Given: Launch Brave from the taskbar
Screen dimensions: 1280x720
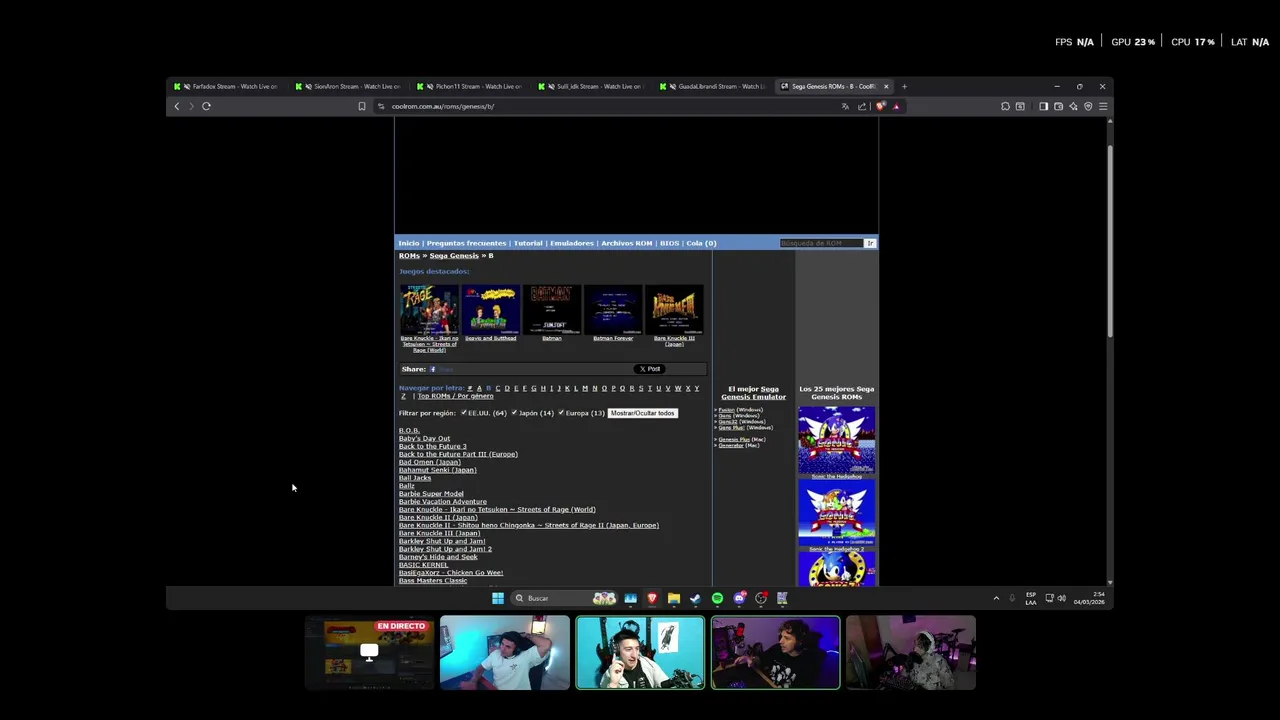Looking at the screenshot, I should click(x=652, y=598).
